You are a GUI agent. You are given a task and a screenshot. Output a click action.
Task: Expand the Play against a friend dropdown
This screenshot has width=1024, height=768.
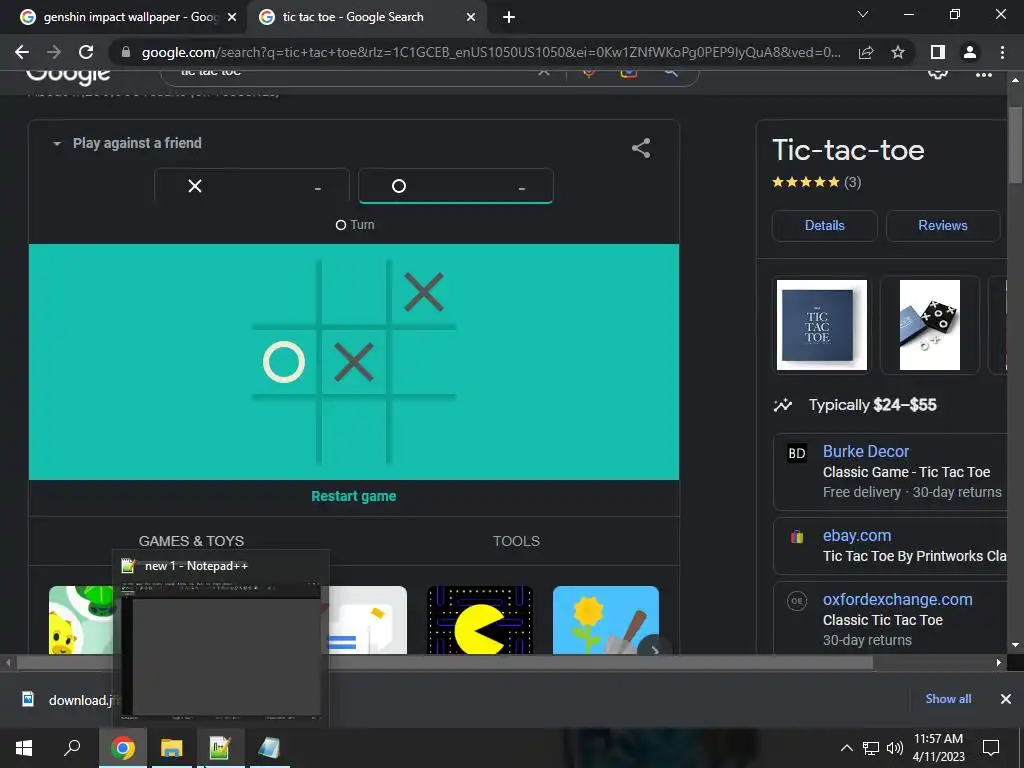tap(127, 143)
